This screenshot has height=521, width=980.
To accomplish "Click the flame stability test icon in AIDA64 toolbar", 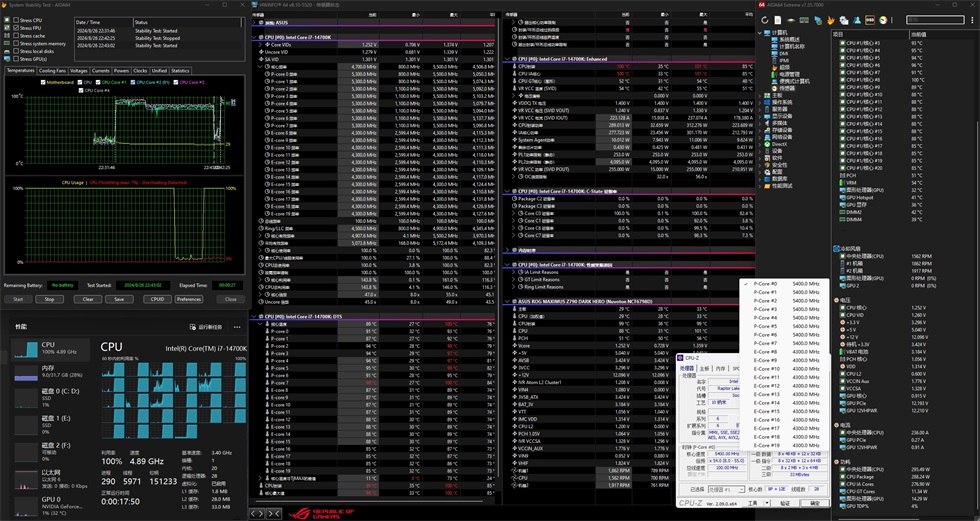I will click(831, 20).
